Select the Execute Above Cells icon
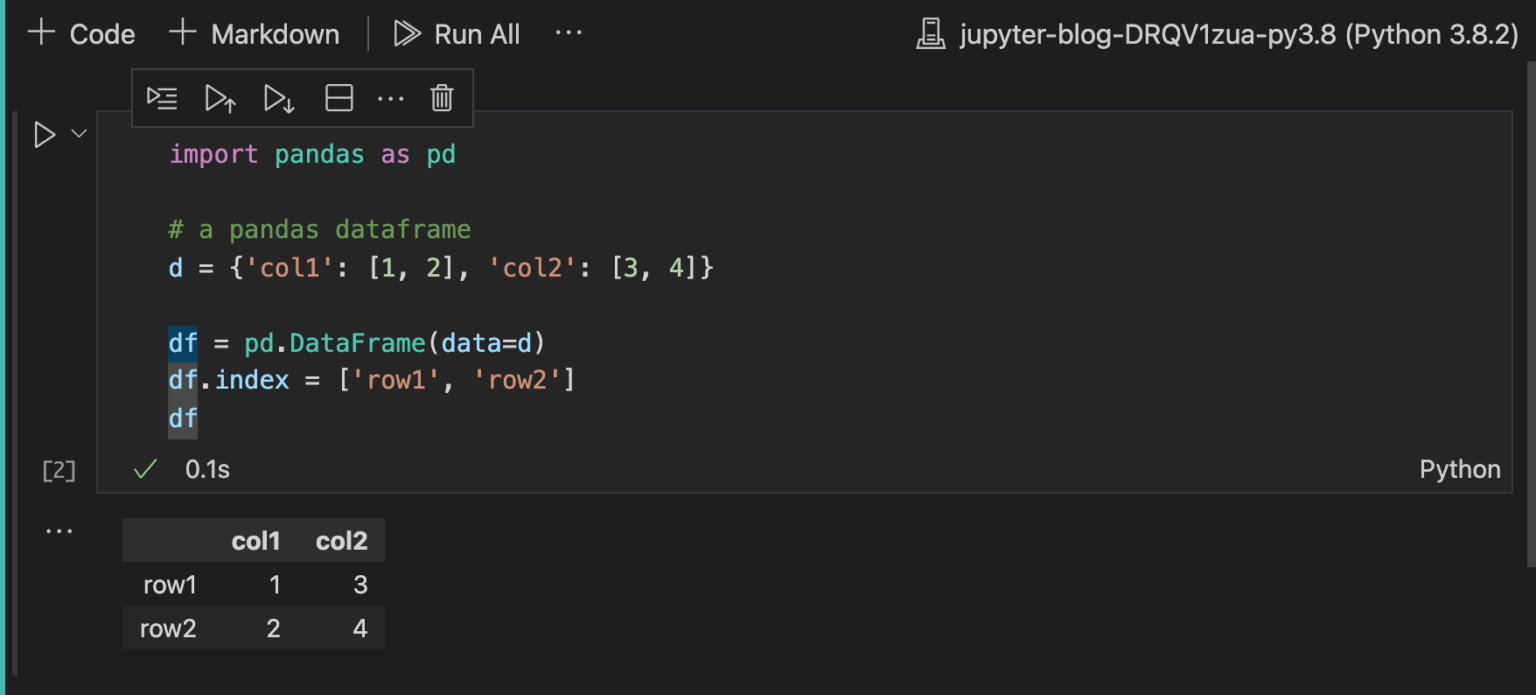 coord(220,98)
